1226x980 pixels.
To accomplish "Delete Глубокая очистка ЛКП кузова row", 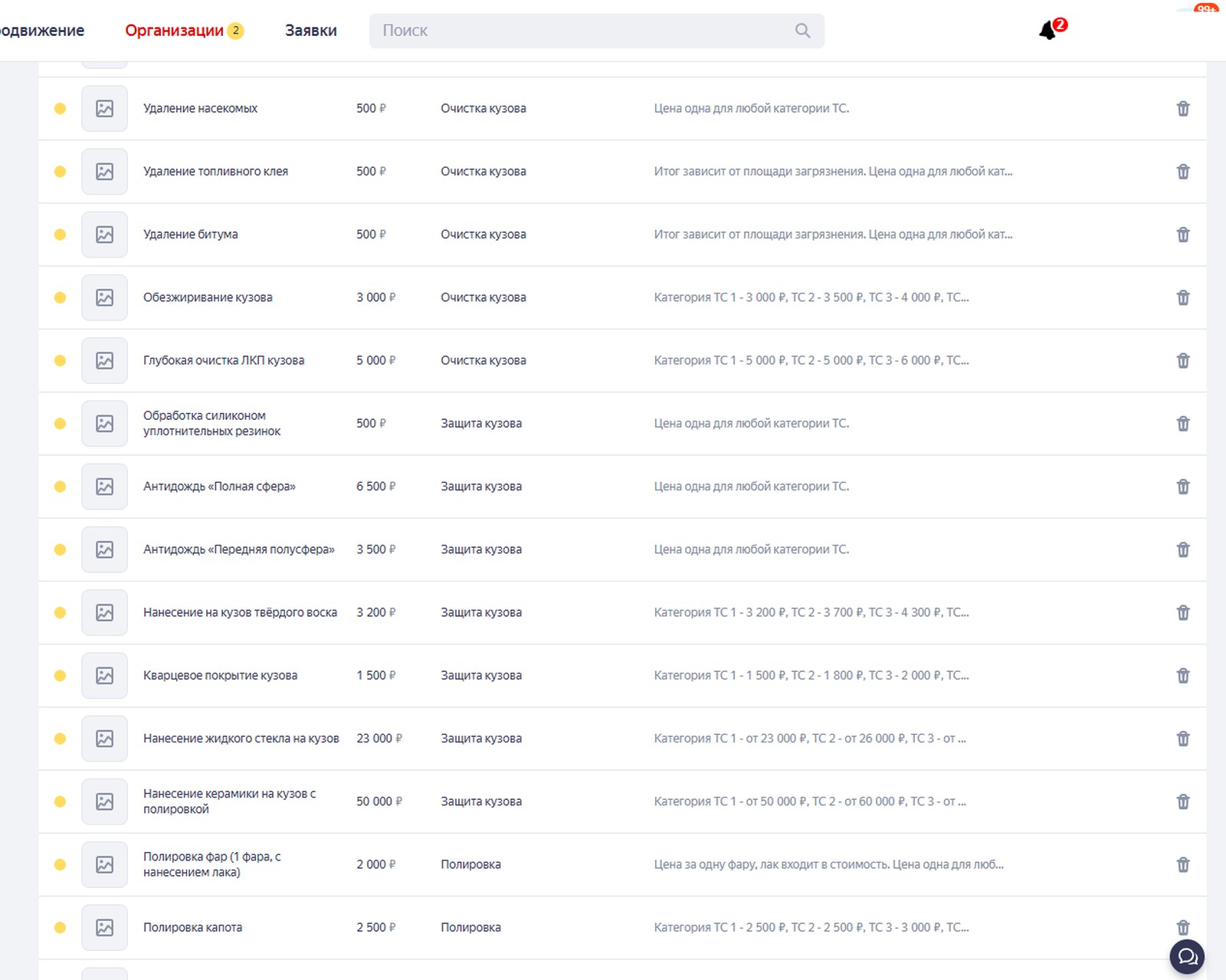I will coord(1183,360).
